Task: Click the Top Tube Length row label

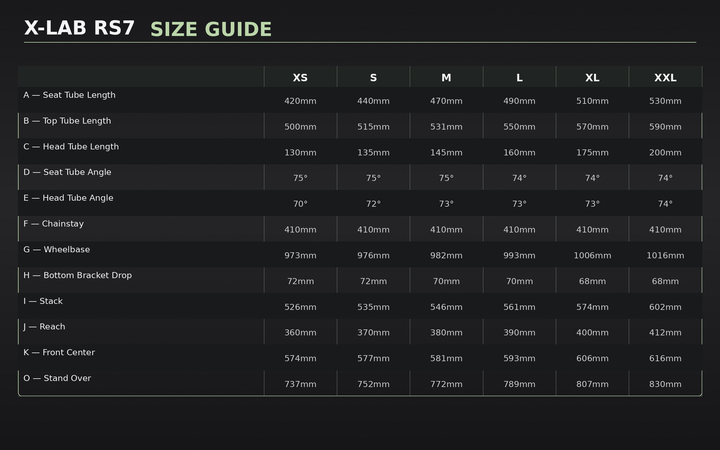Action: [x=67, y=121]
